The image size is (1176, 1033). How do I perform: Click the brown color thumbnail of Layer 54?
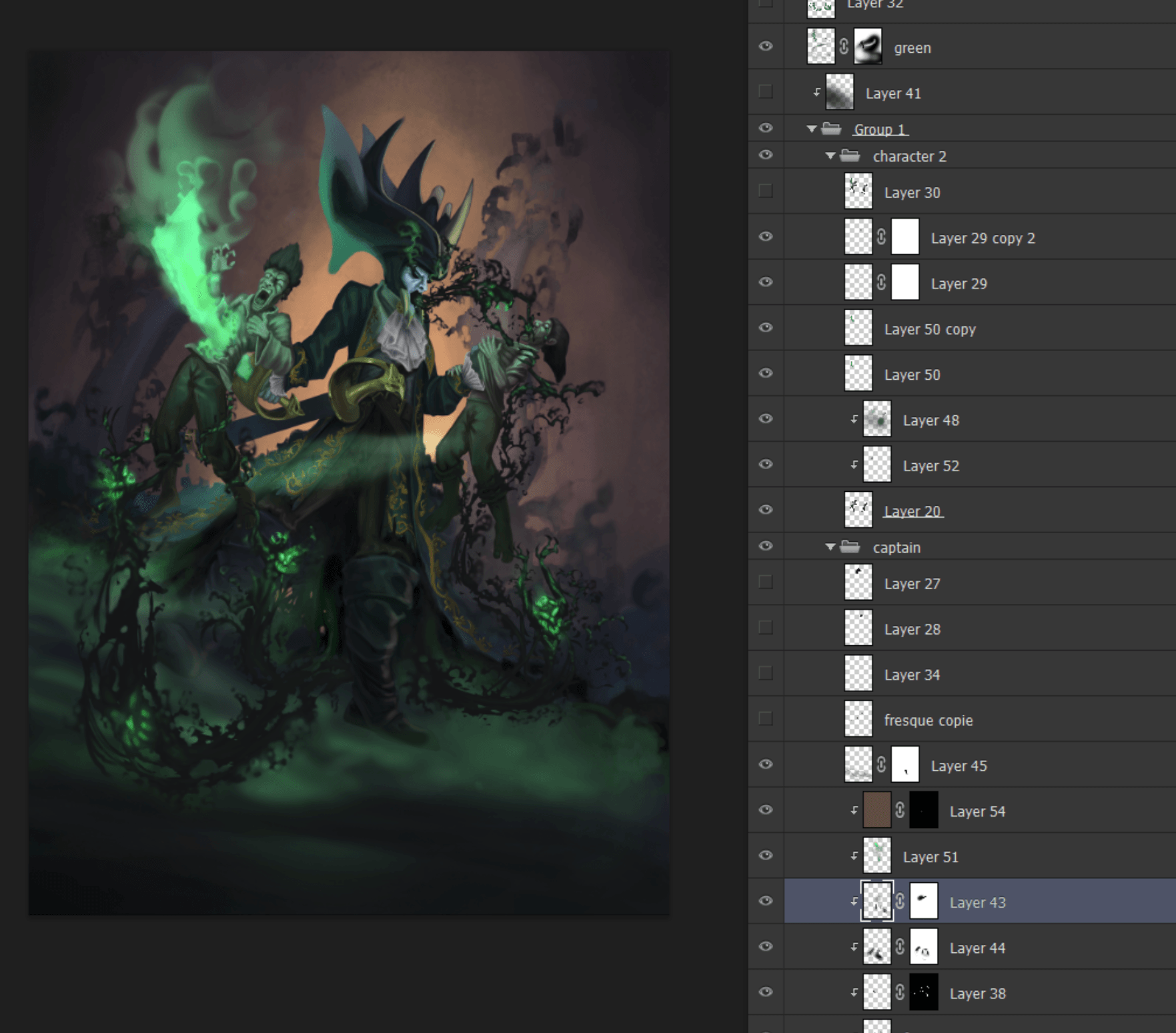[x=876, y=810]
